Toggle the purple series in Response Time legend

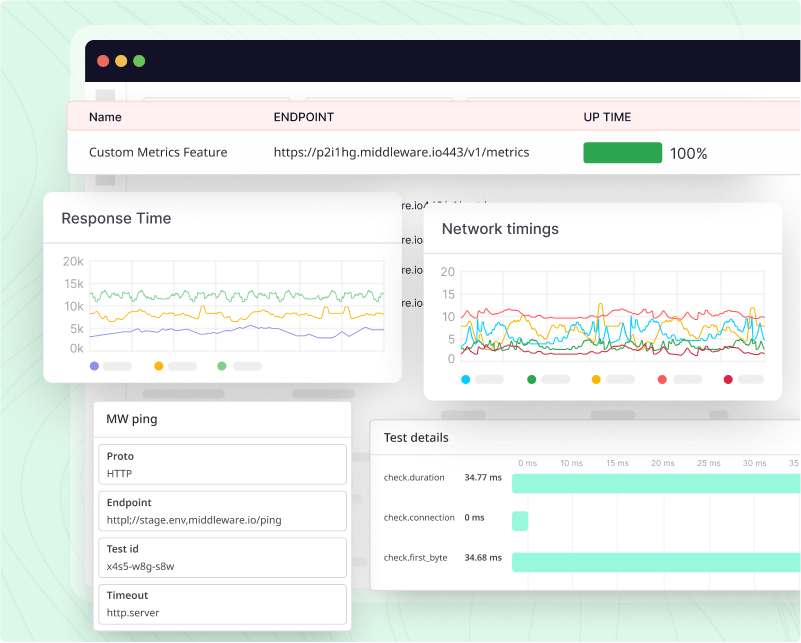point(93,367)
